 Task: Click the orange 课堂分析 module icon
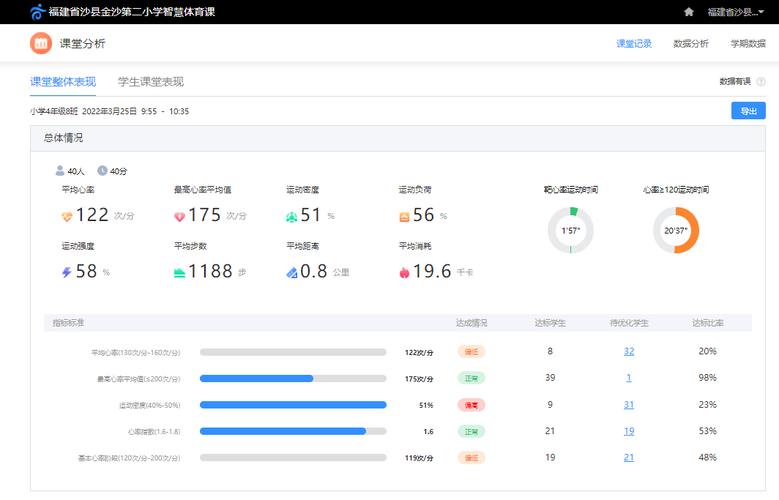[41, 43]
